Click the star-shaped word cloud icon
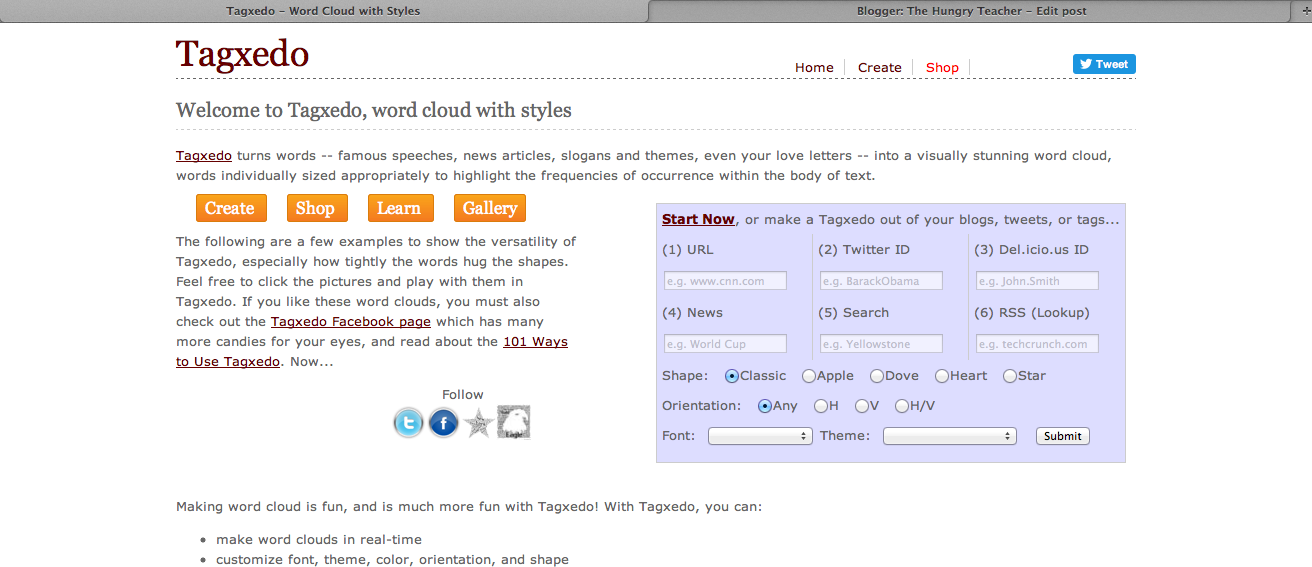 [x=479, y=423]
